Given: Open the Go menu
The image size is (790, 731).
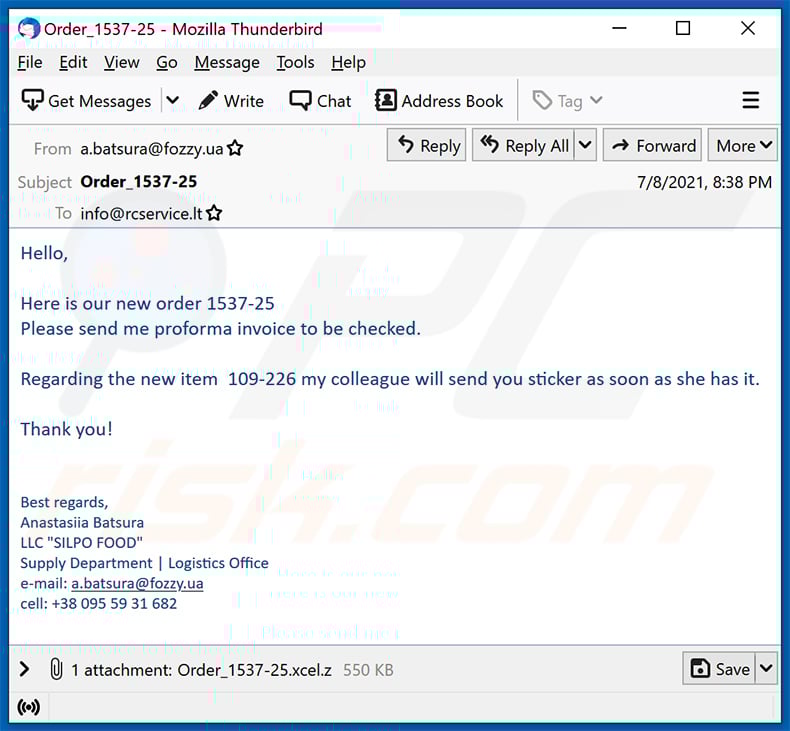Looking at the screenshot, I should coord(167,62).
